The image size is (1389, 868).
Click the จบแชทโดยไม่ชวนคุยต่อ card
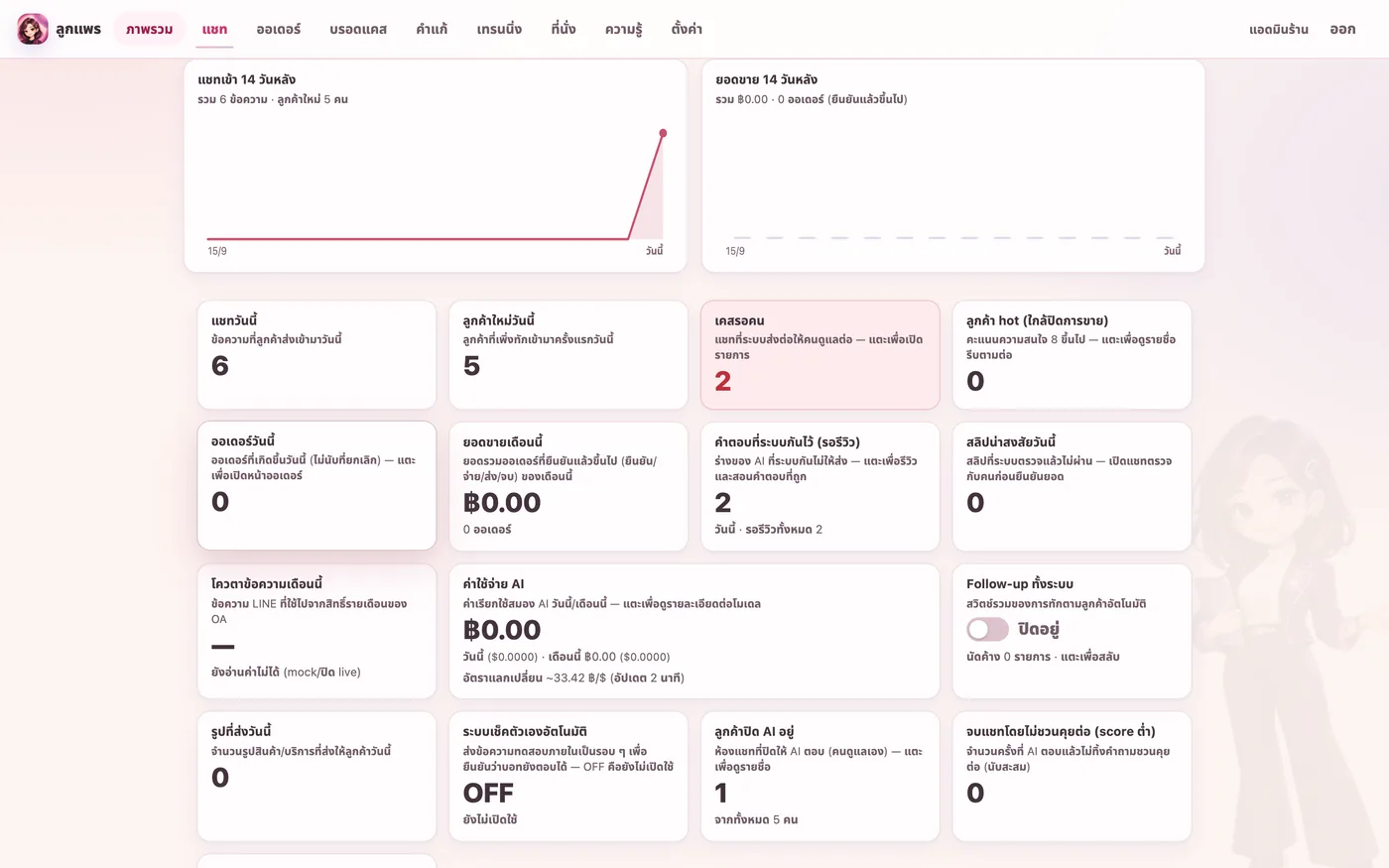tap(1072, 776)
